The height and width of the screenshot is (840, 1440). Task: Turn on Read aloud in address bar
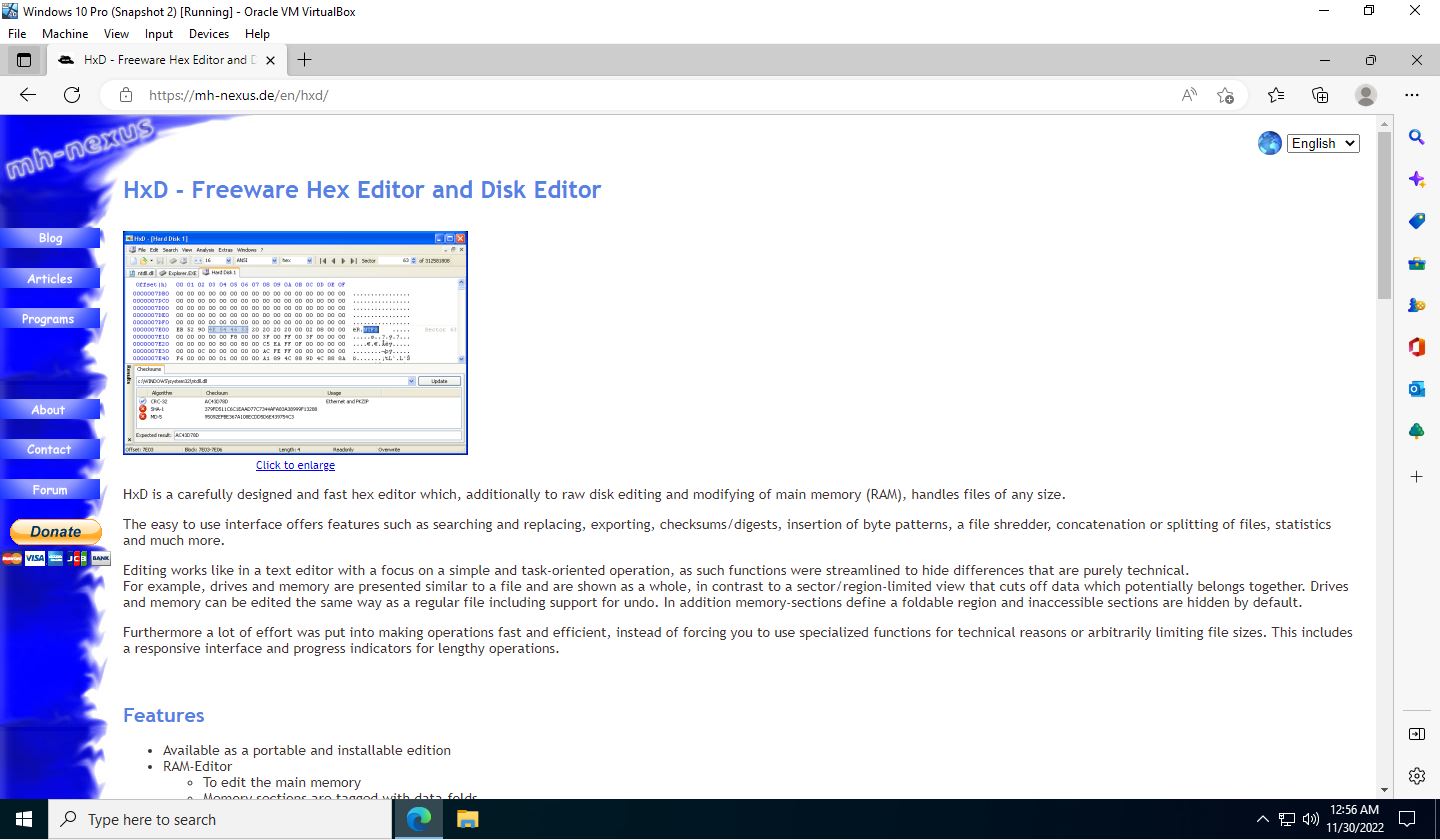(1189, 95)
